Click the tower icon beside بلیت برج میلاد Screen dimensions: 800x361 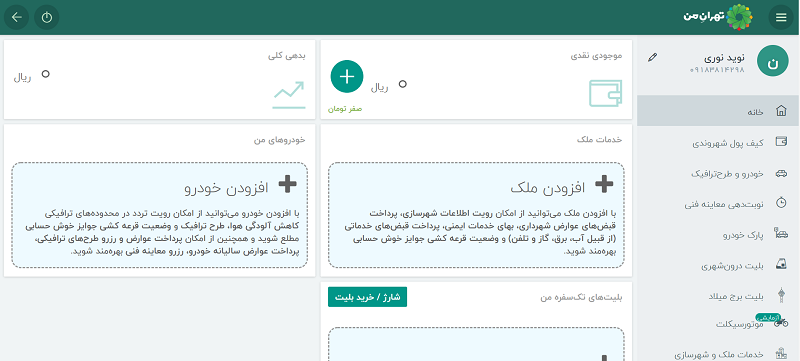click(x=781, y=295)
